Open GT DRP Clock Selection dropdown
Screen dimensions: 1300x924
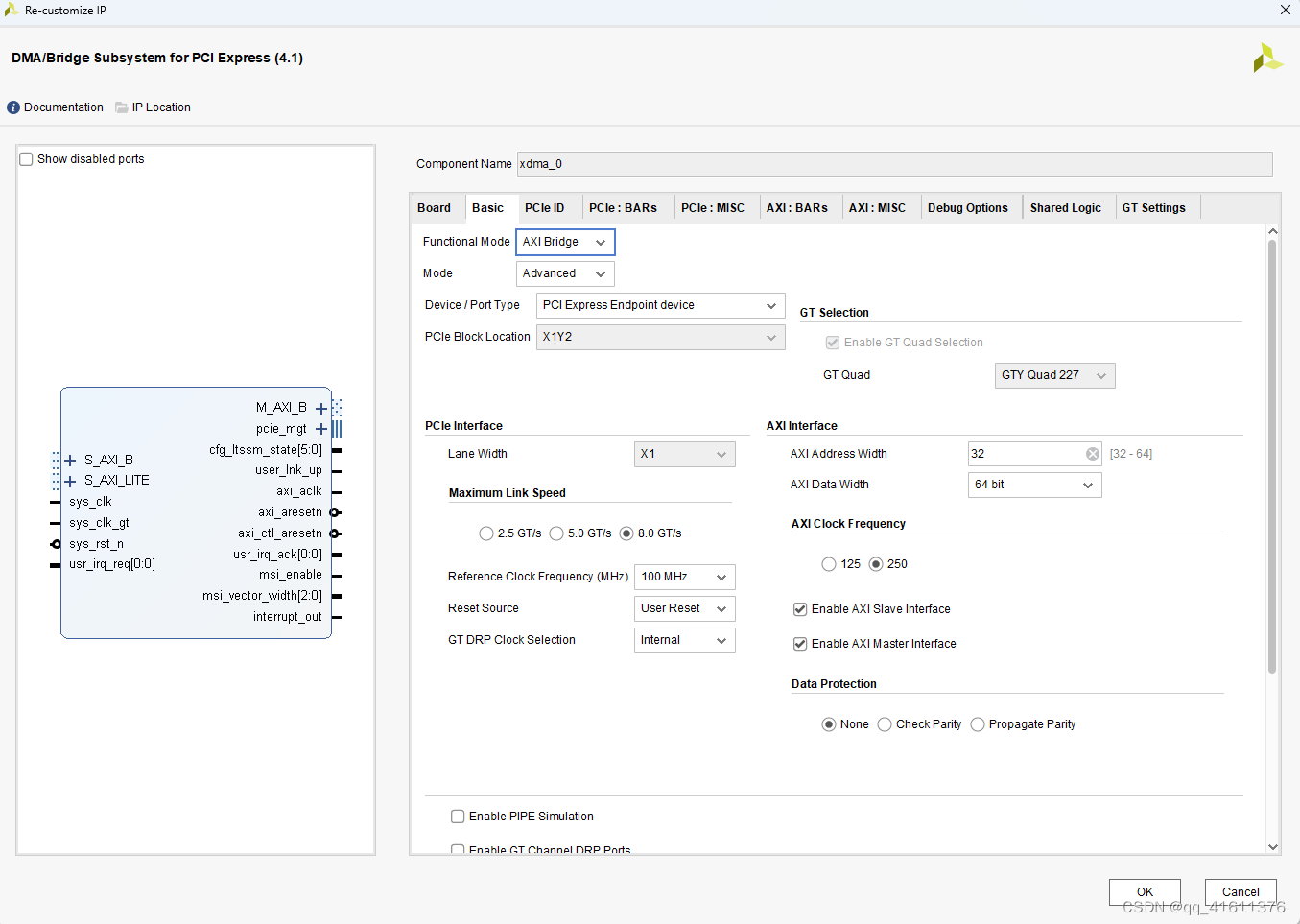click(684, 640)
